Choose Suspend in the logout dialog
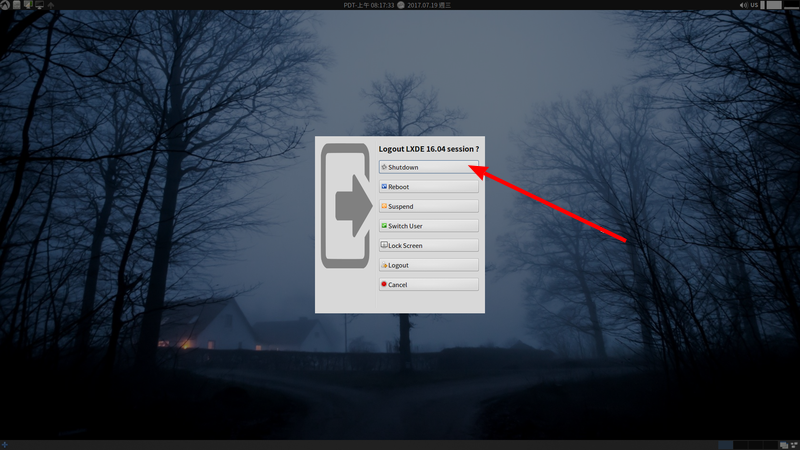The height and width of the screenshot is (450, 800). pos(428,206)
